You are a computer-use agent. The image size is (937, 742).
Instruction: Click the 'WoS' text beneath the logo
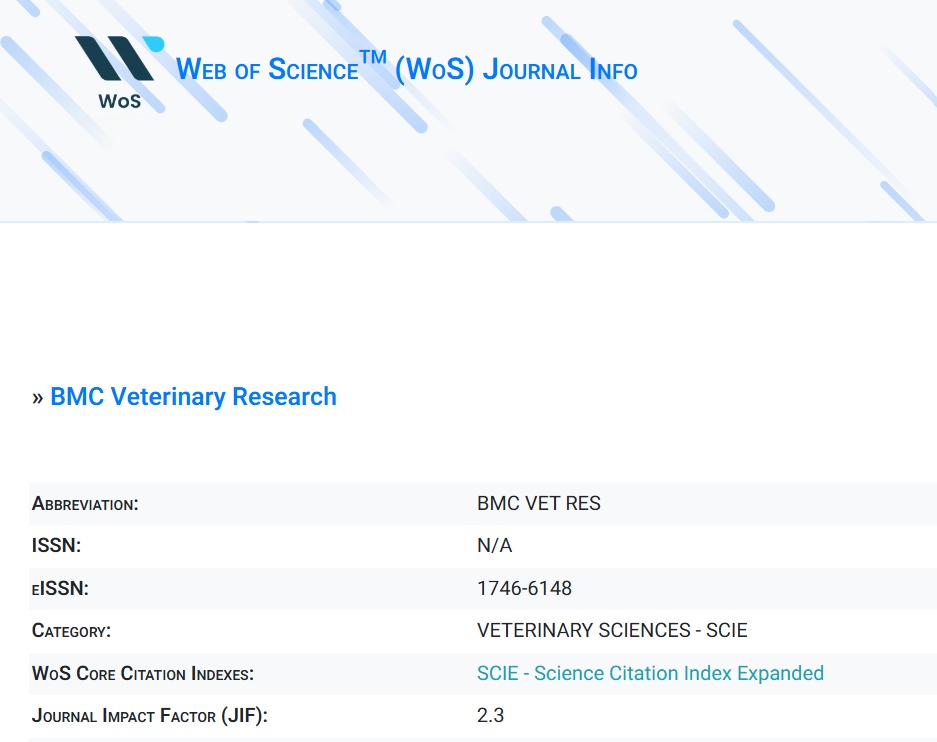[119, 101]
